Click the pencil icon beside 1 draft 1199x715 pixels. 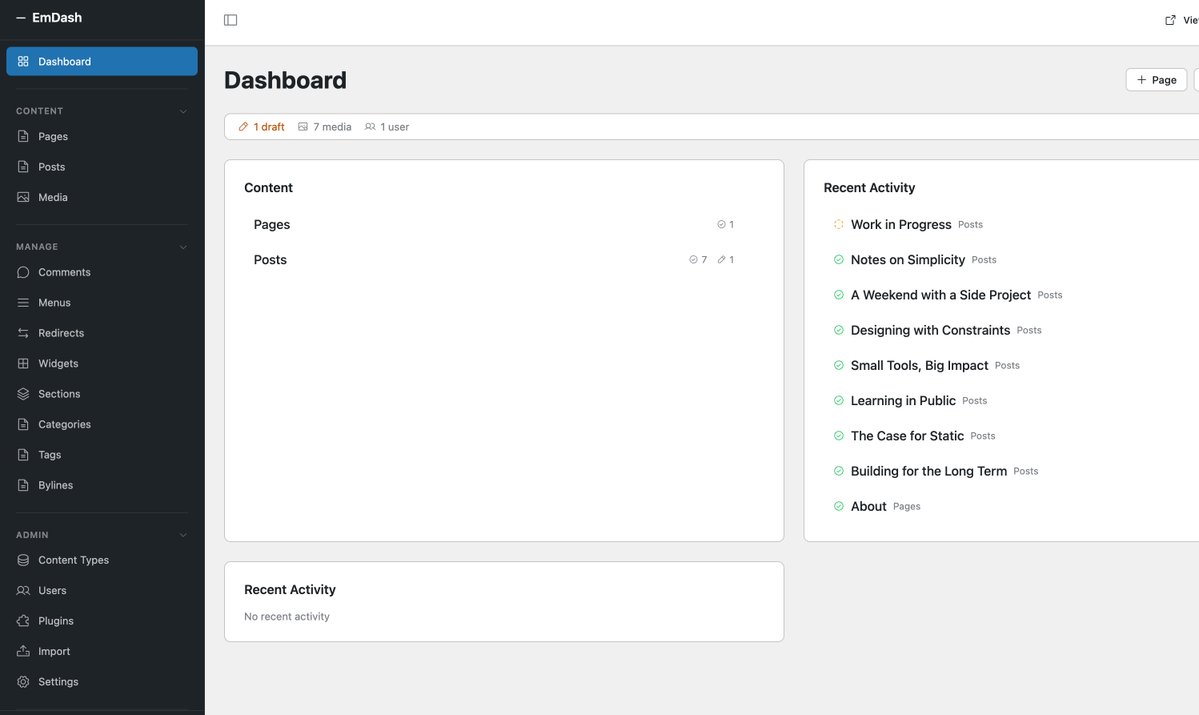[x=243, y=127]
